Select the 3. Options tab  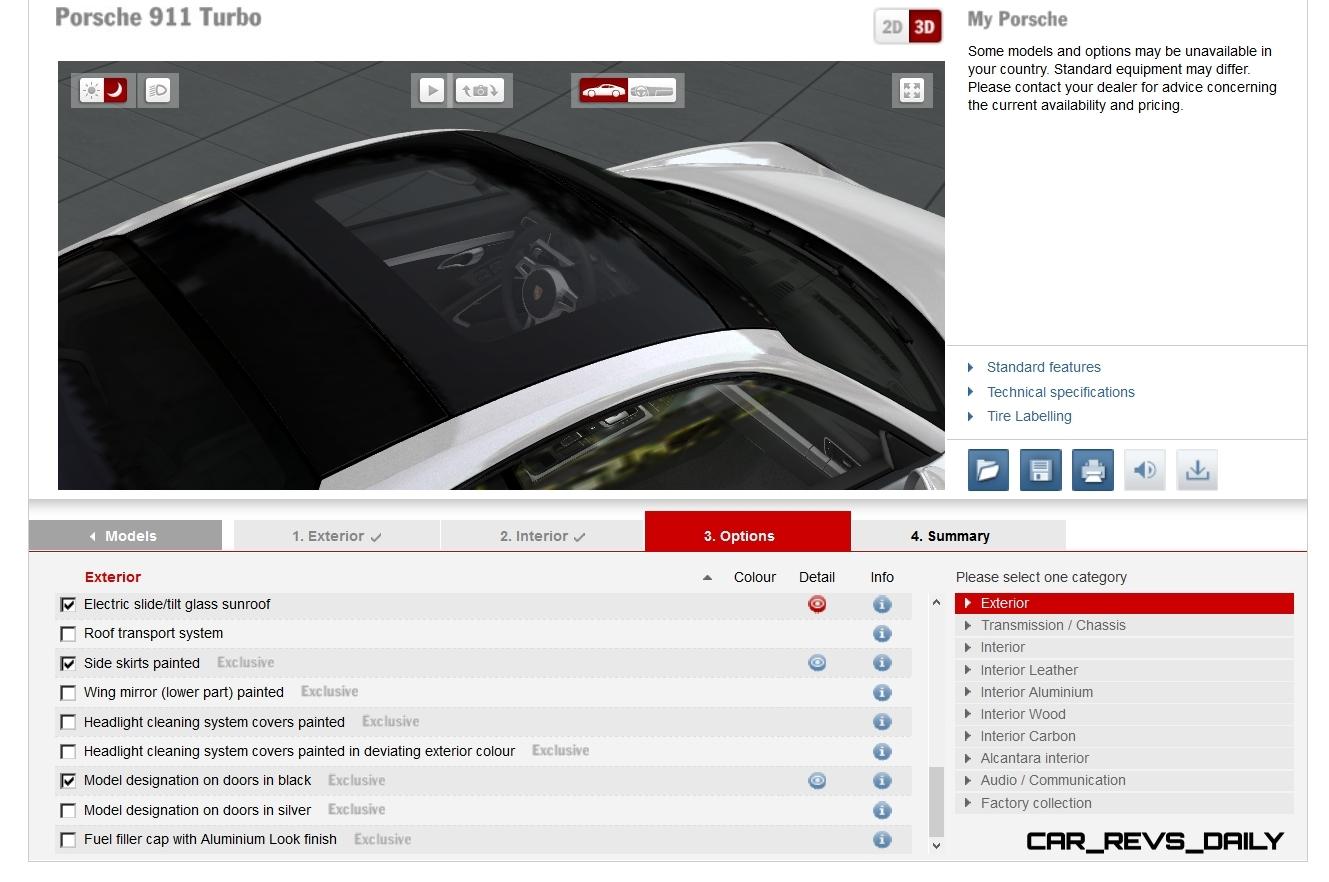(748, 532)
